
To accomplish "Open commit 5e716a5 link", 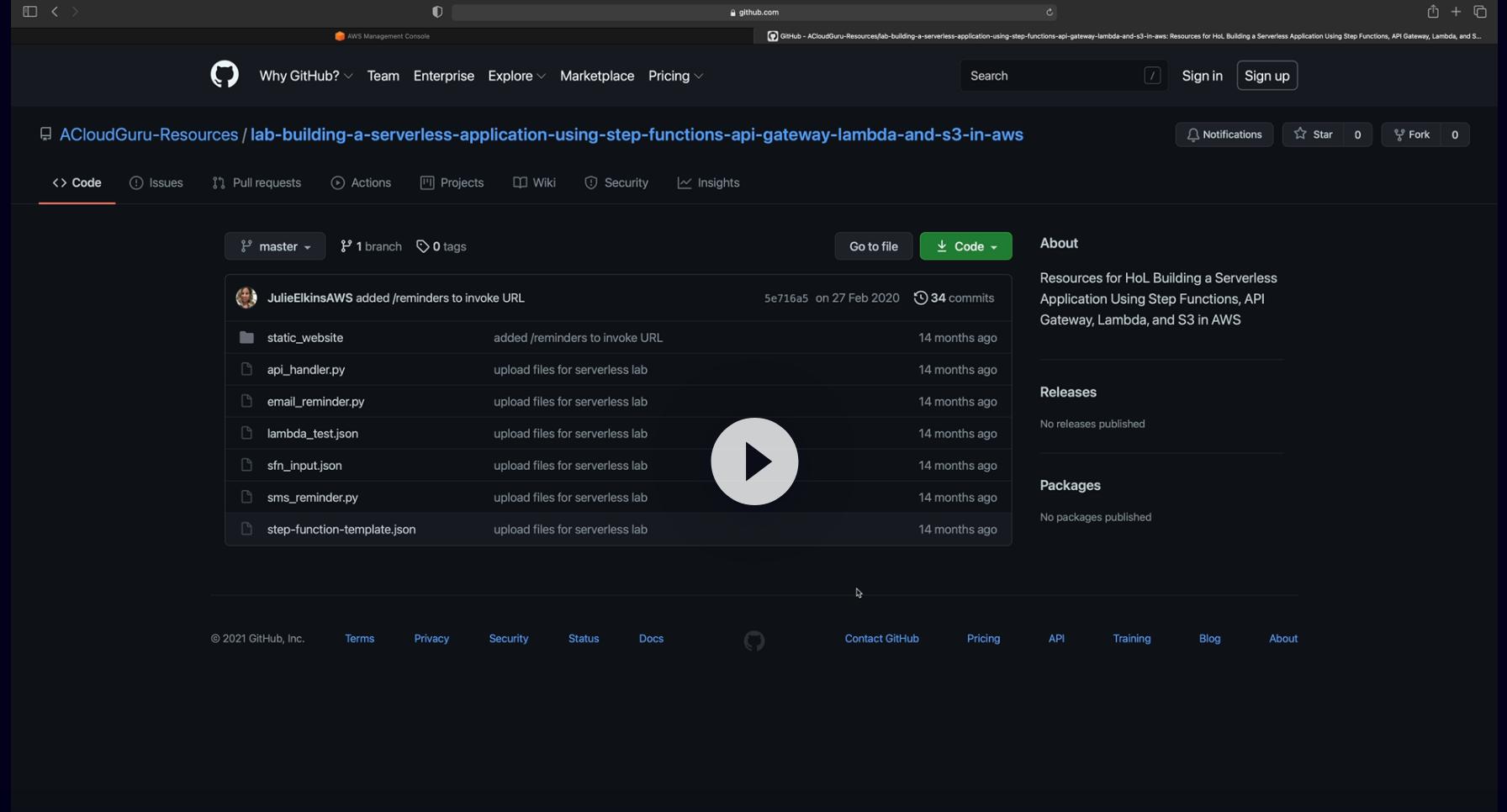I will (x=786, y=298).
